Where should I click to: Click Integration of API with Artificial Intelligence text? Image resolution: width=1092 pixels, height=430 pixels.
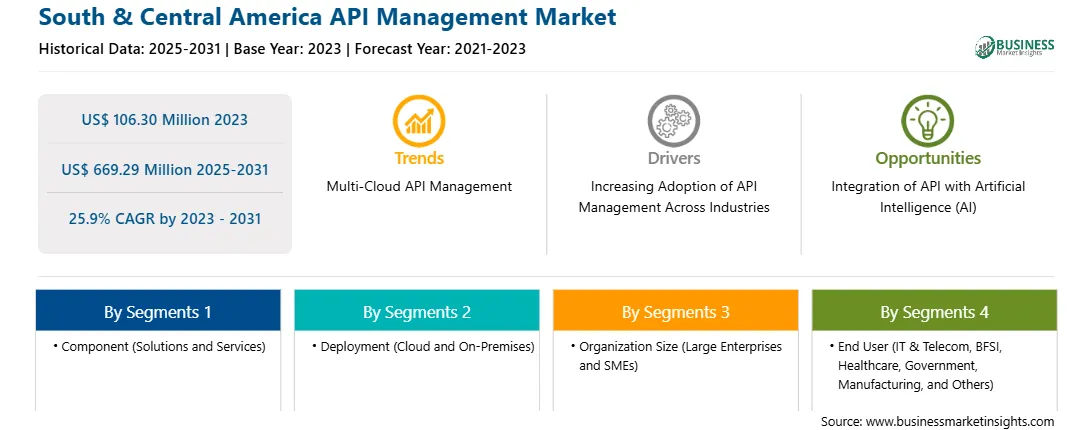click(x=928, y=197)
